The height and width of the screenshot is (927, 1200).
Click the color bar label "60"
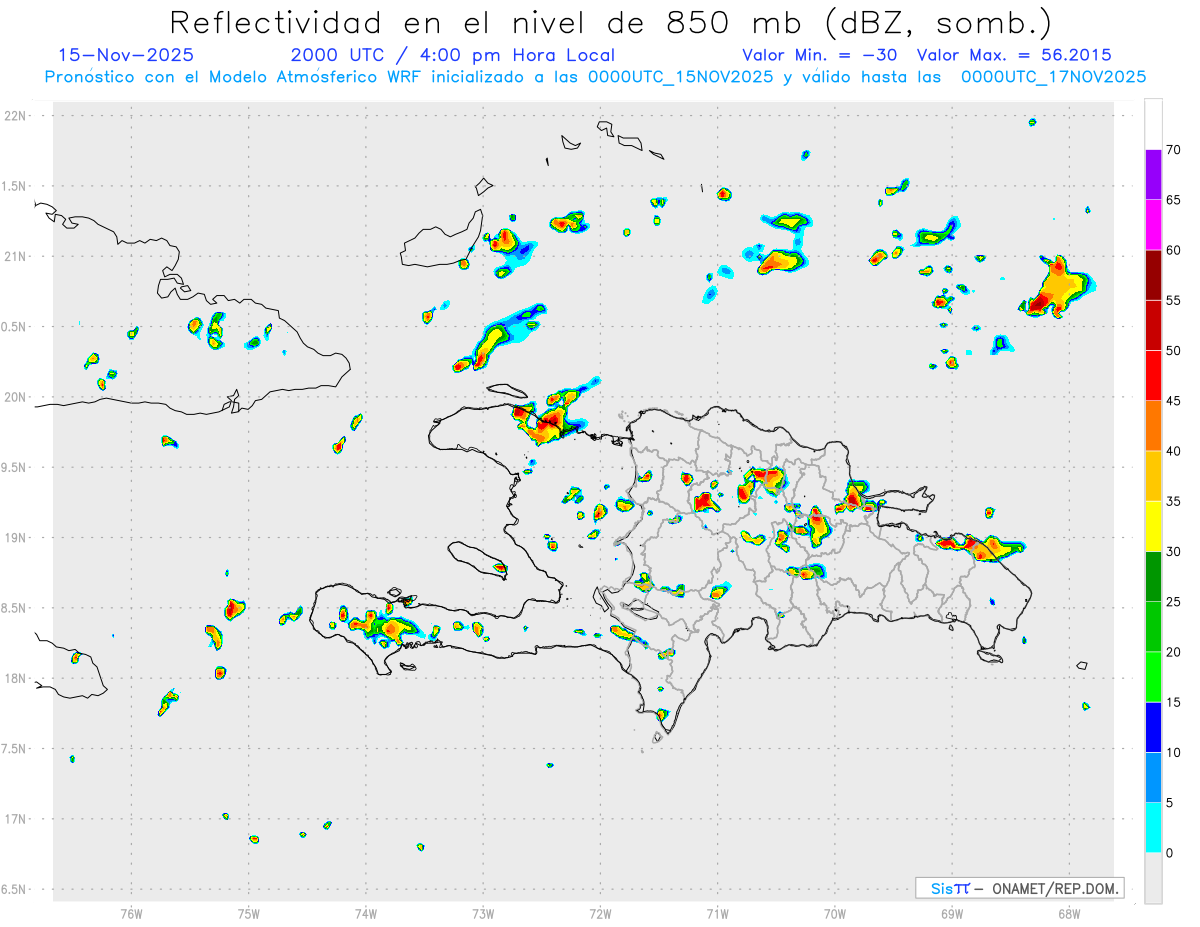1174,250
